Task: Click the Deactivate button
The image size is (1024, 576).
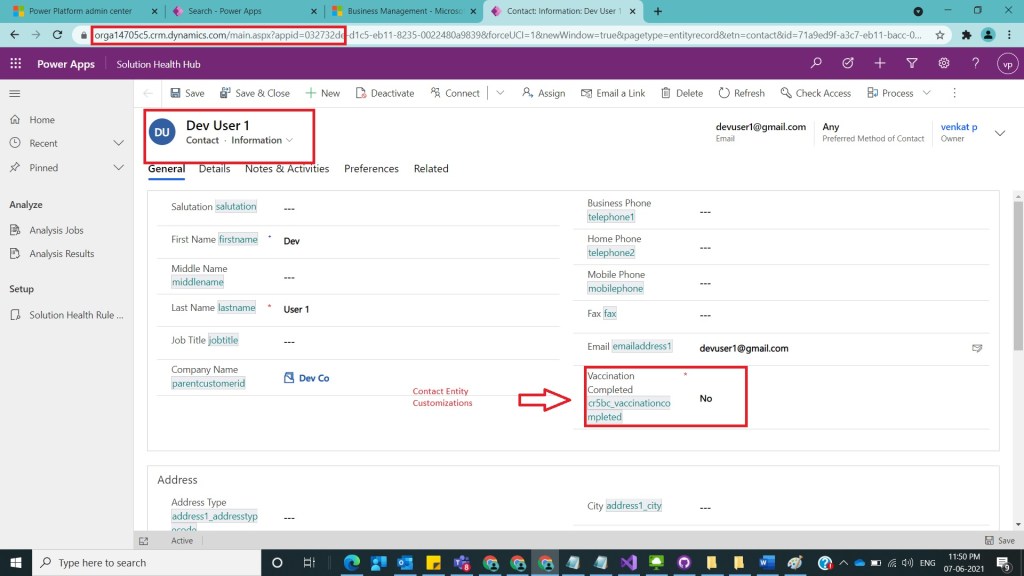Action: click(x=384, y=93)
